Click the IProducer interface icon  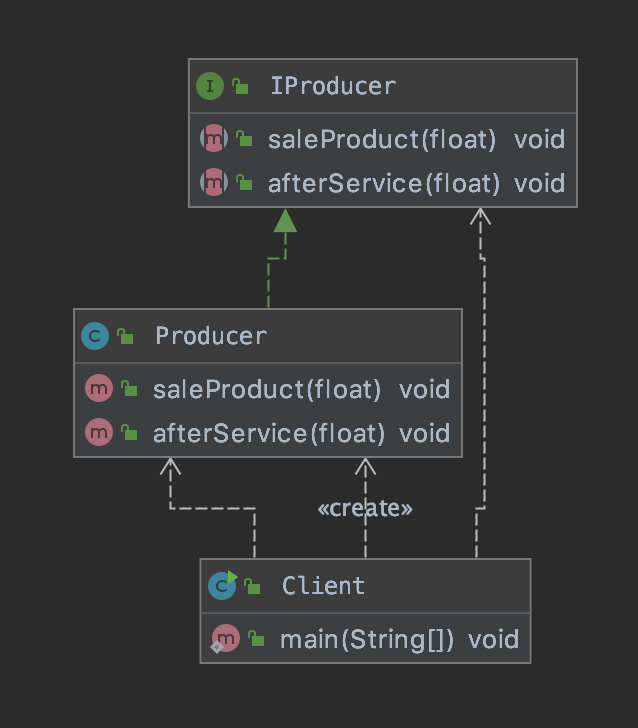point(209,86)
